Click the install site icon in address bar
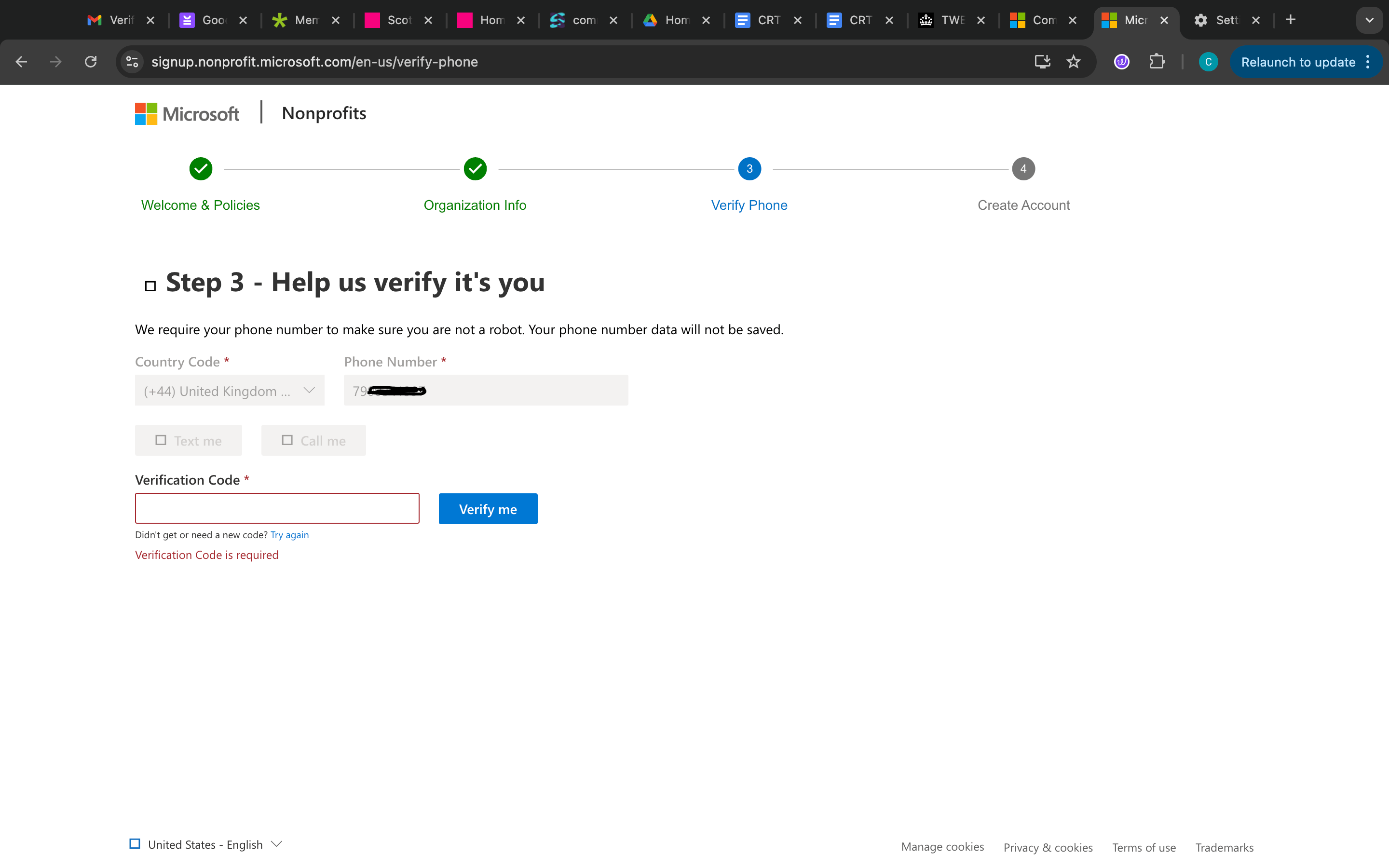The height and width of the screenshot is (868, 1389). pyautogui.click(x=1042, y=61)
